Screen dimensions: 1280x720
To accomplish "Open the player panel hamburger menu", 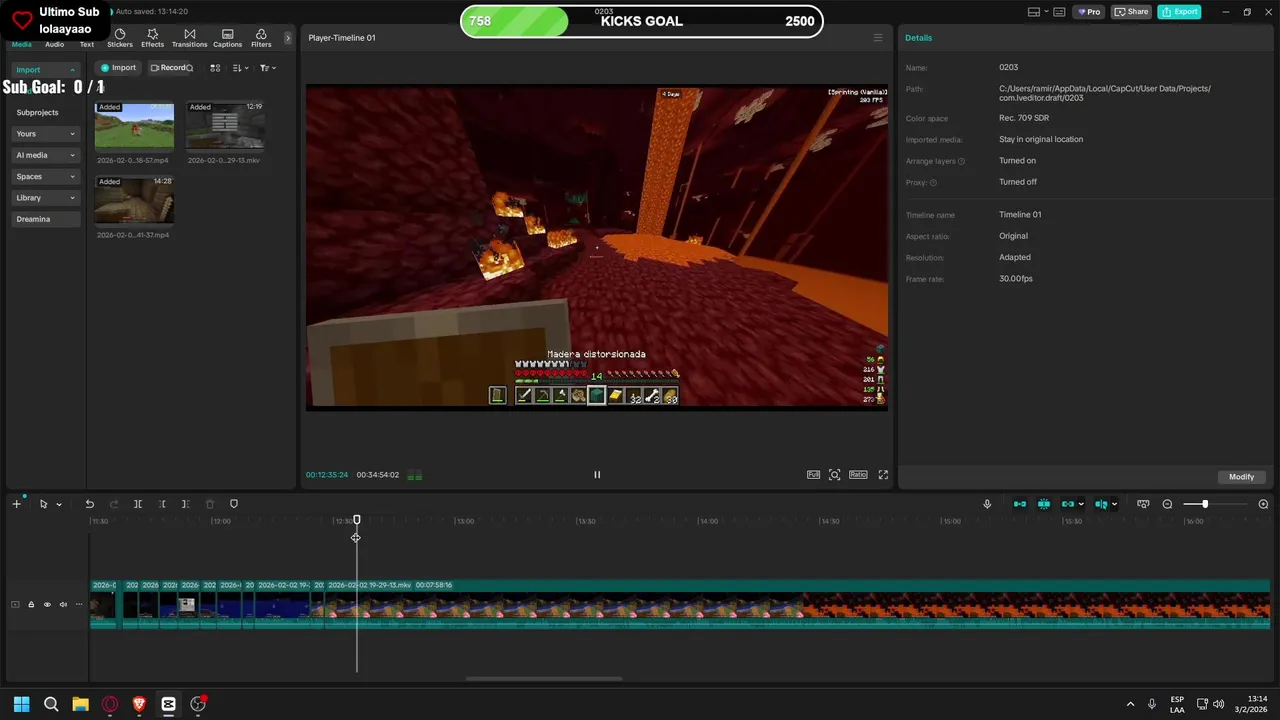I will [878, 38].
